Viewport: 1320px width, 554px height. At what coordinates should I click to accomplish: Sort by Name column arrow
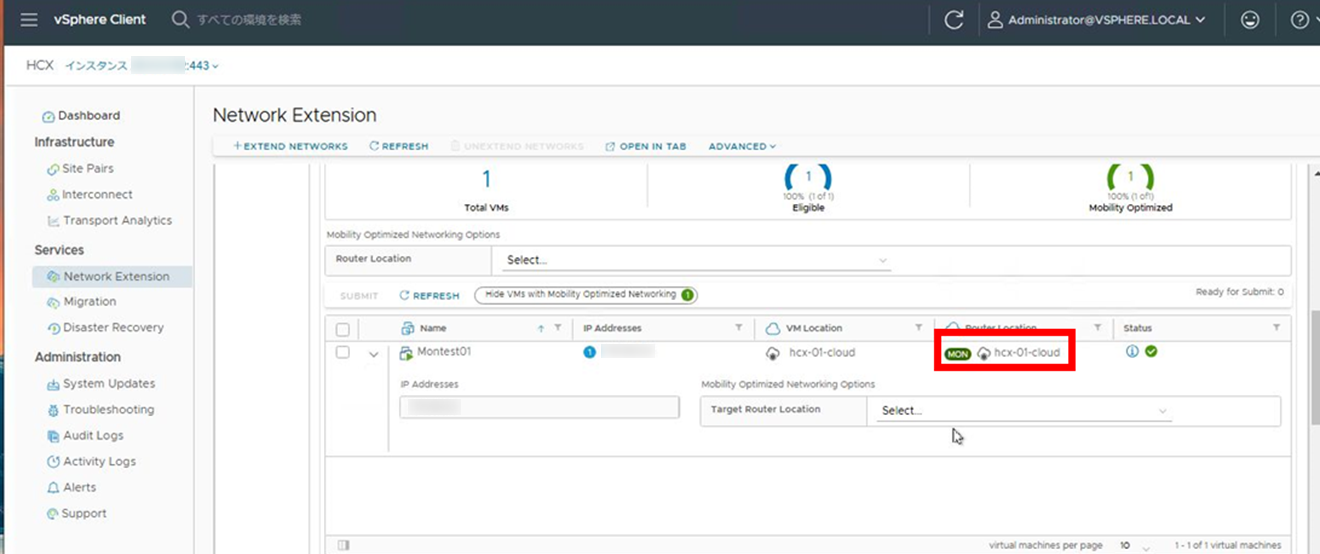[541, 328]
